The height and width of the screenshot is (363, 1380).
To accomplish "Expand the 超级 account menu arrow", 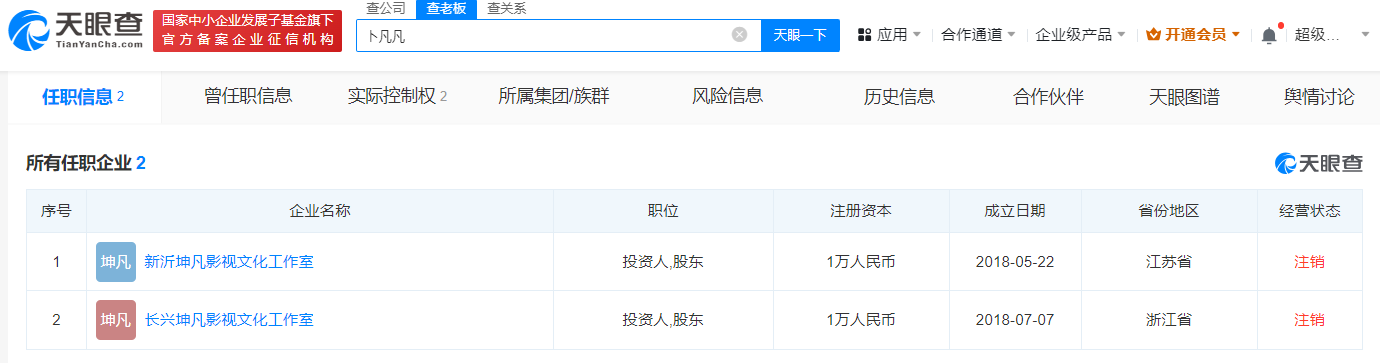I will [x=1365, y=35].
